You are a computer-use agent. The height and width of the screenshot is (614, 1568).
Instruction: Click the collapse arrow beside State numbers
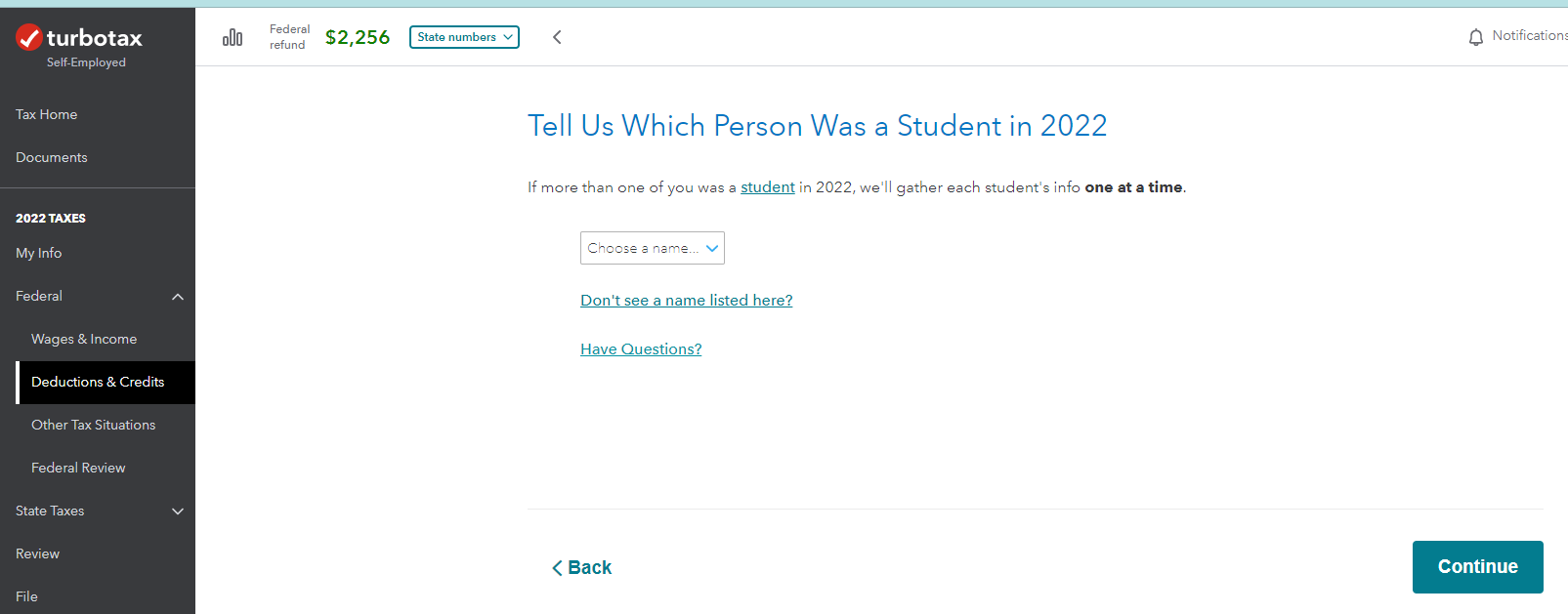coord(557,37)
